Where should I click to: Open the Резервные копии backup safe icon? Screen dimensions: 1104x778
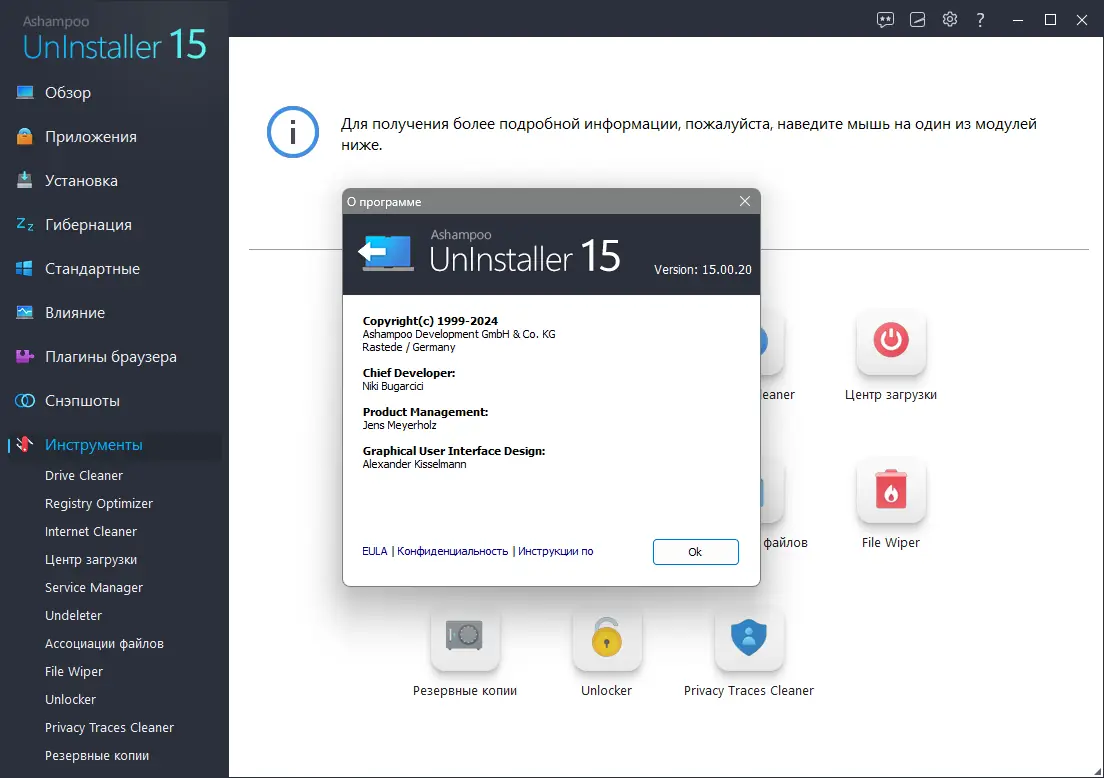point(465,637)
